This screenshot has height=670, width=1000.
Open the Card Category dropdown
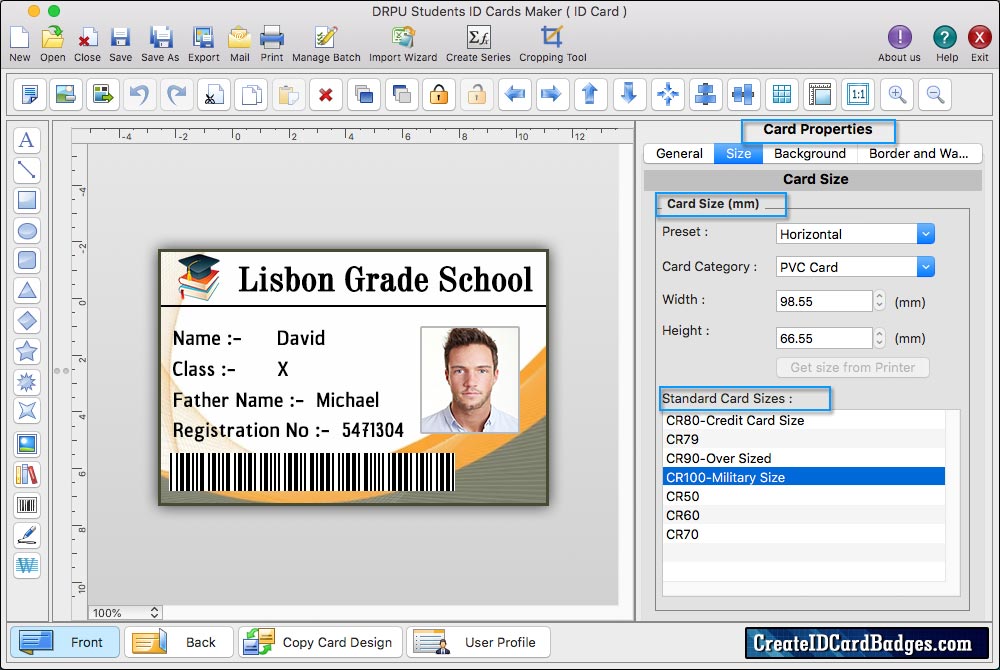(x=925, y=266)
